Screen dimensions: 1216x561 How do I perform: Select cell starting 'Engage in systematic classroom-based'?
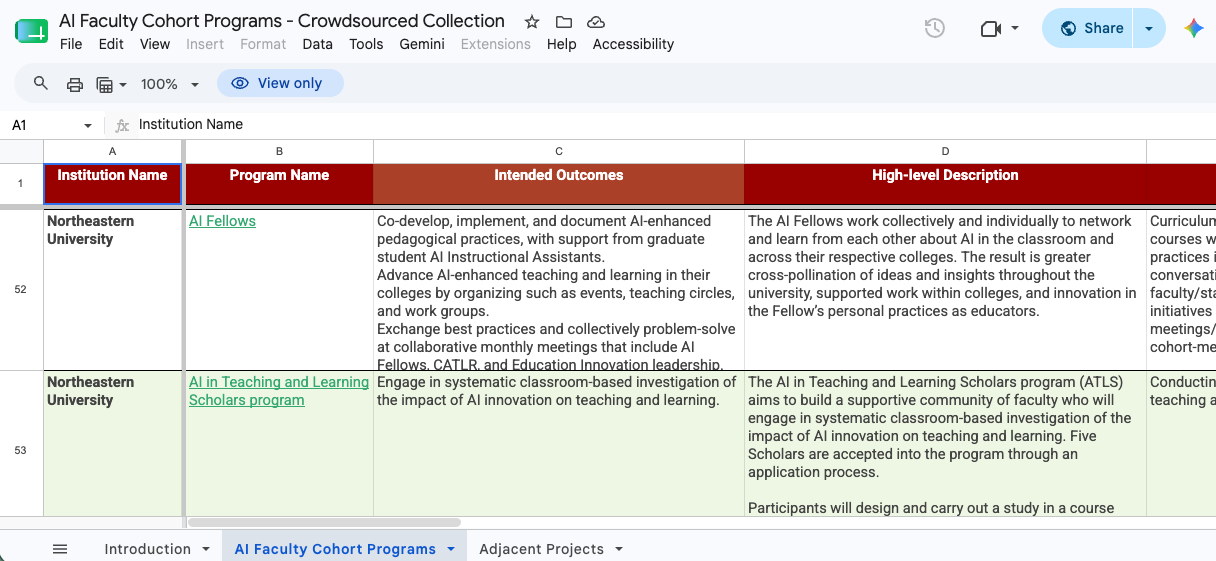[559, 444]
